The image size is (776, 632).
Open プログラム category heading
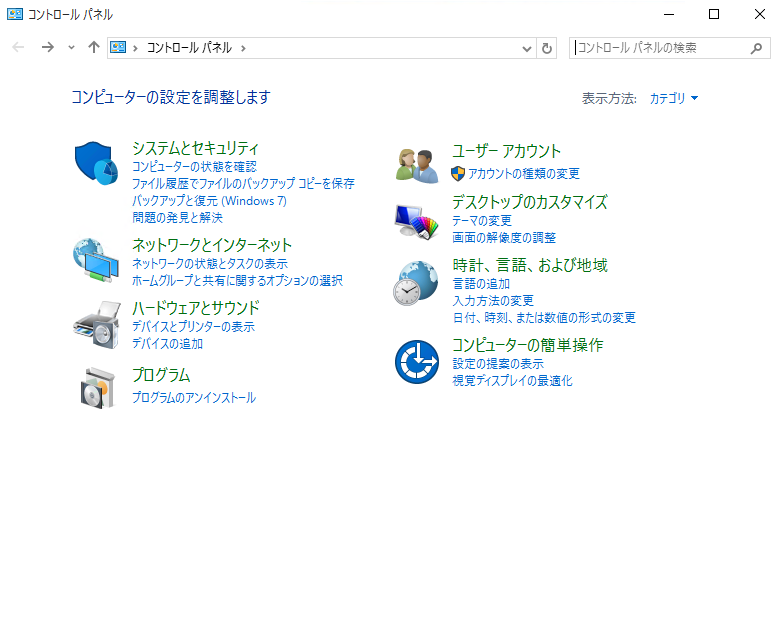click(161, 375)
